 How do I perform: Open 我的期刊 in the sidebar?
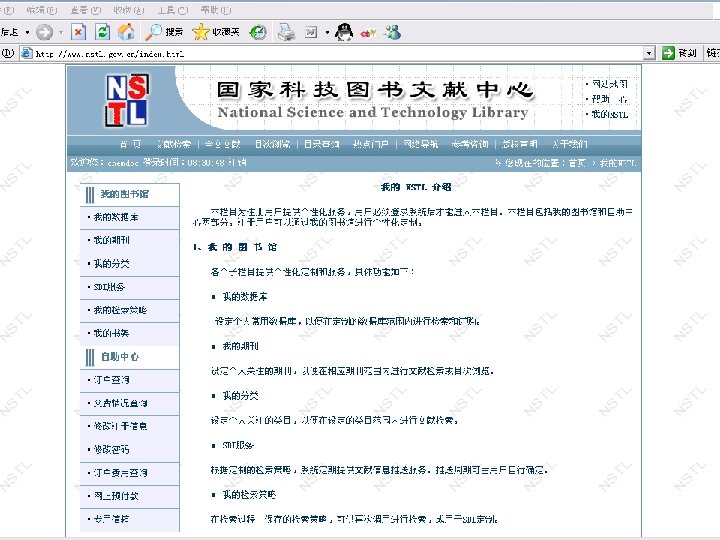click(112, 240)
